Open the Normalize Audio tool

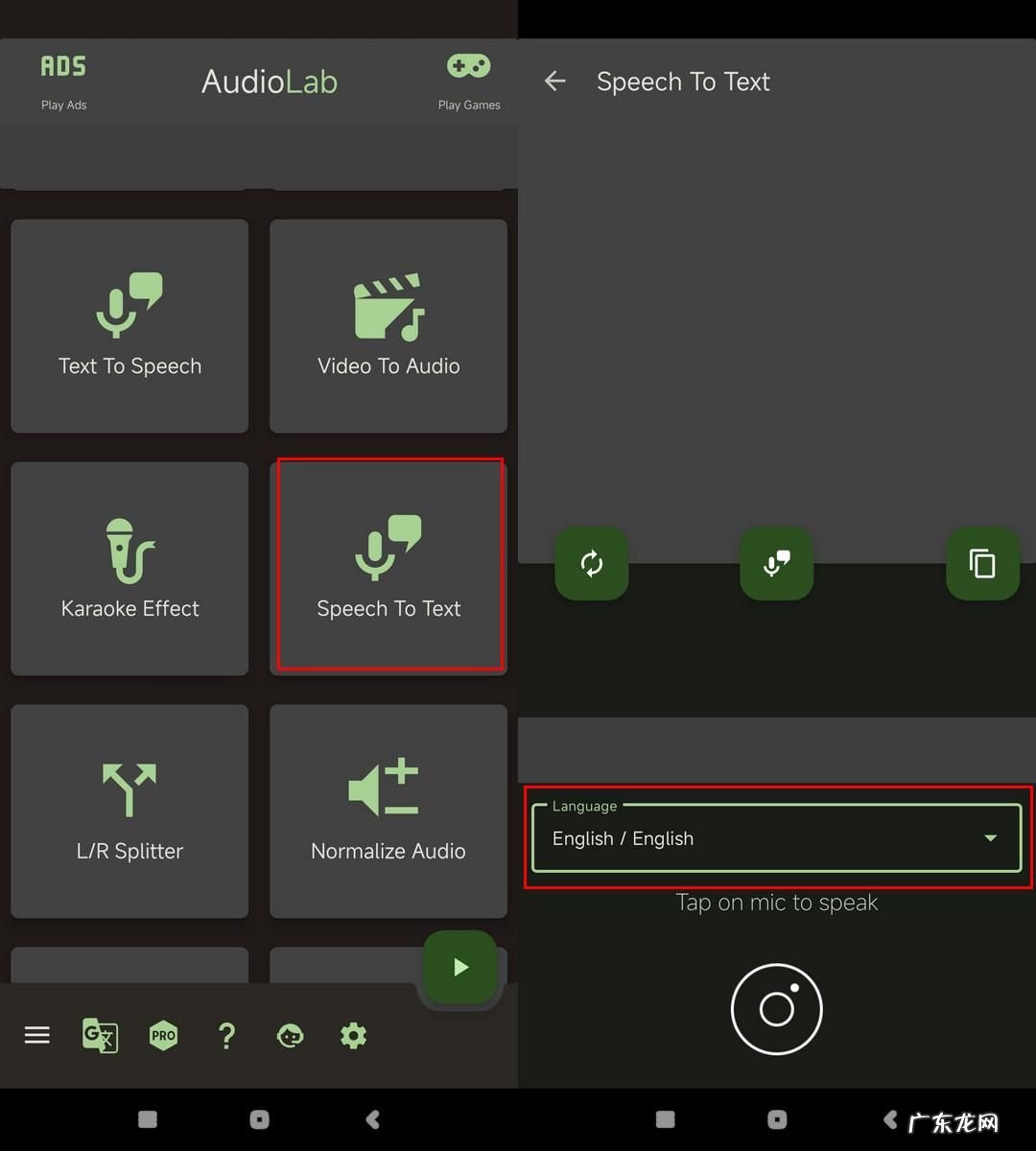tap(388, 810)
